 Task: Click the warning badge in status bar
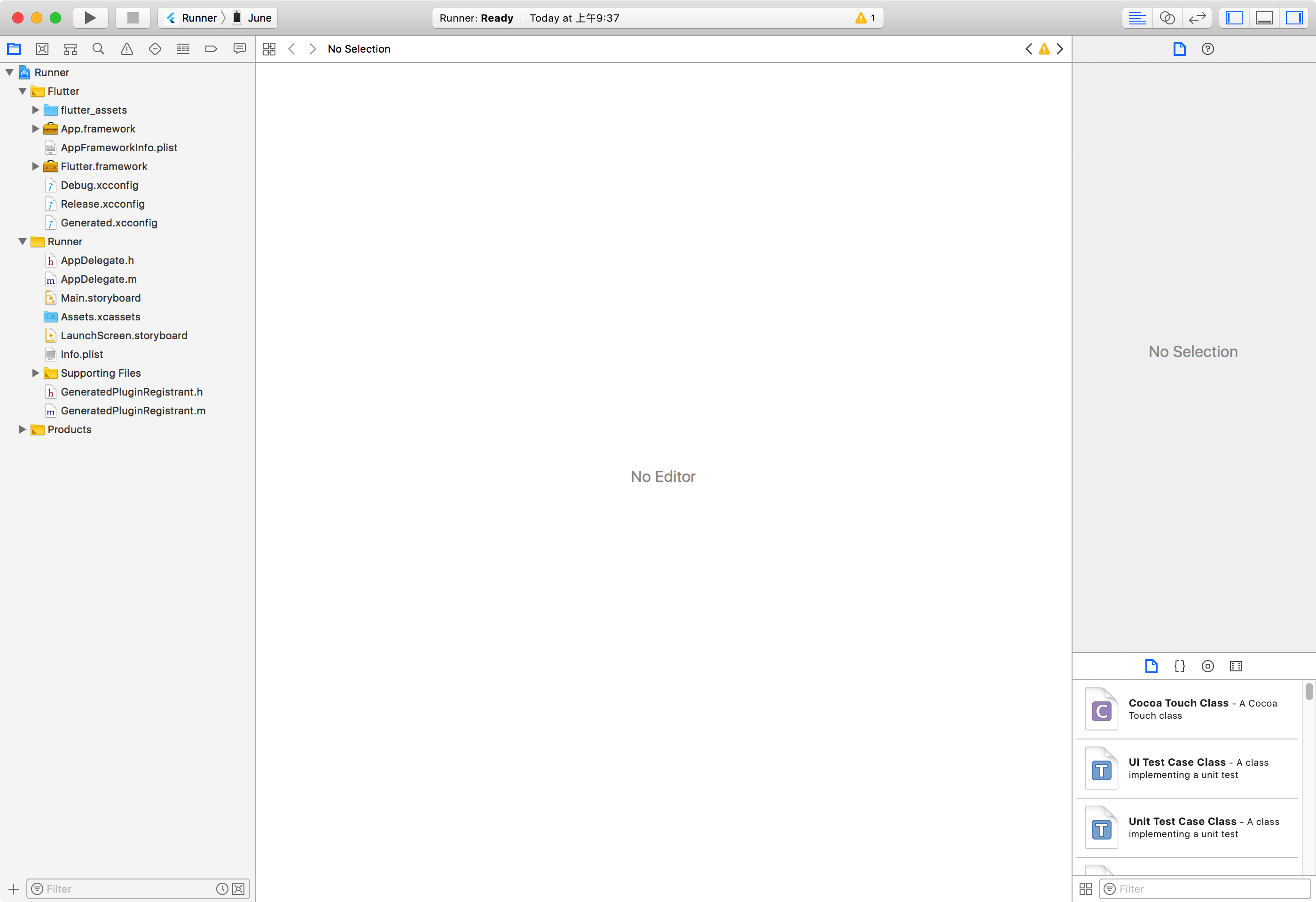865,17
